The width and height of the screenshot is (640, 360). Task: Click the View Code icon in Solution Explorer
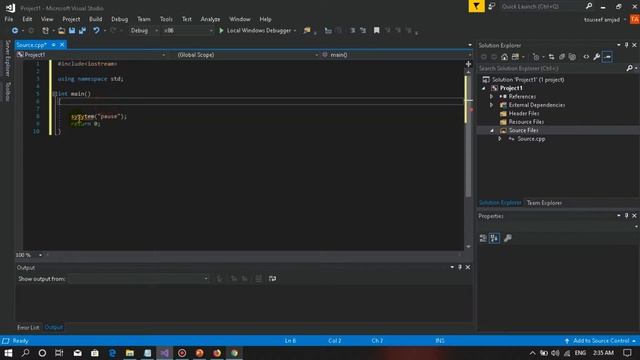click(586, 57)
